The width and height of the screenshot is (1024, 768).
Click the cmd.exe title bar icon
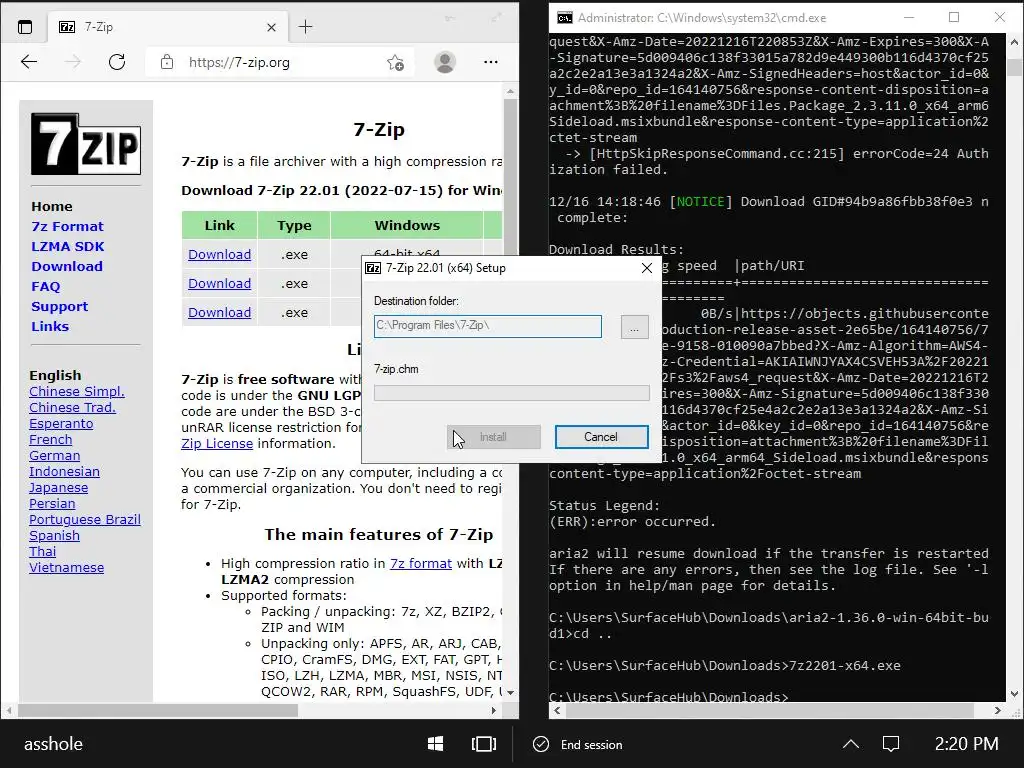pos(564,18)
